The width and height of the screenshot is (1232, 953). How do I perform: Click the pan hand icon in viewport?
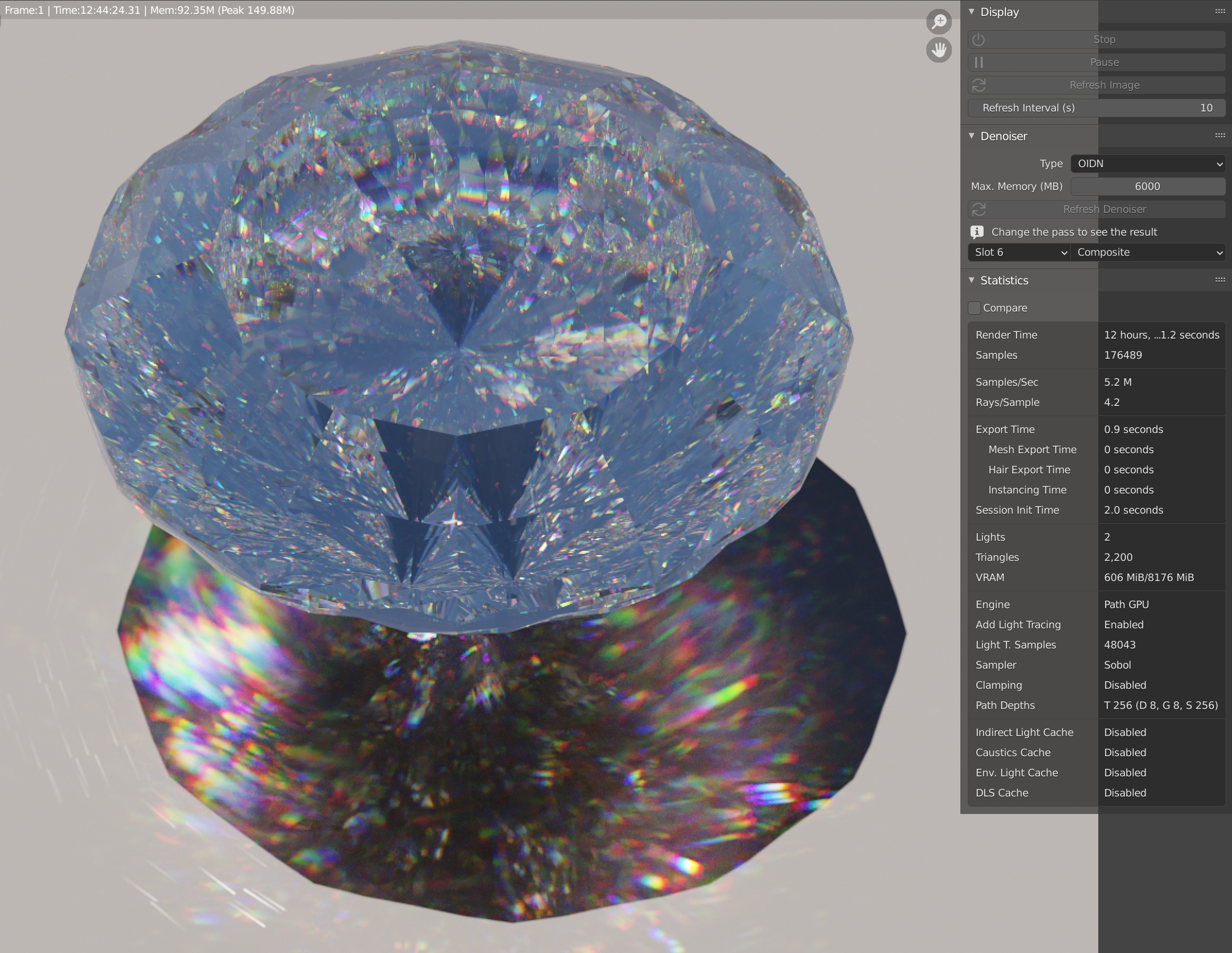(939, 50)
